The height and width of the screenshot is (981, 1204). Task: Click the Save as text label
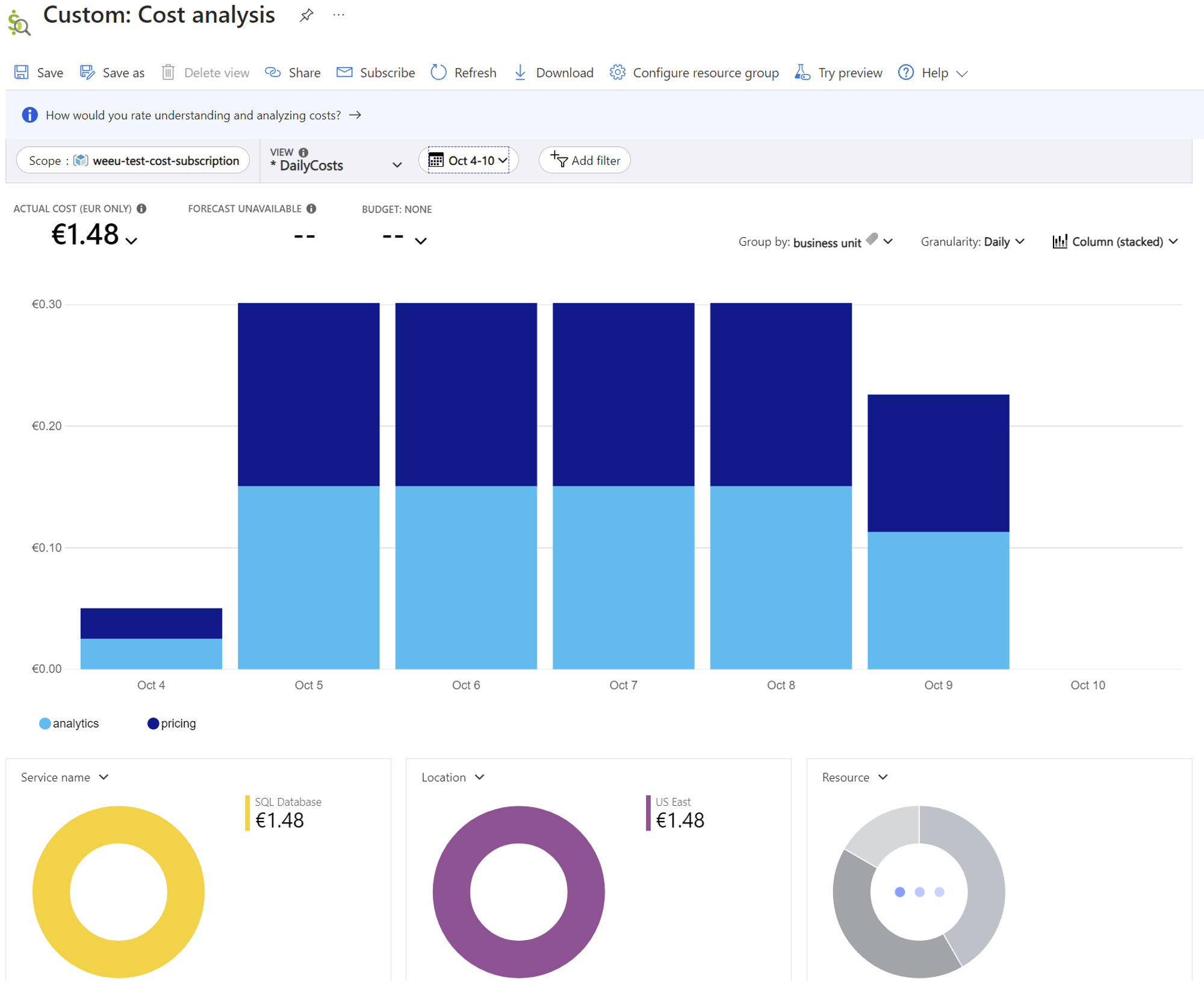pos(123,73)
